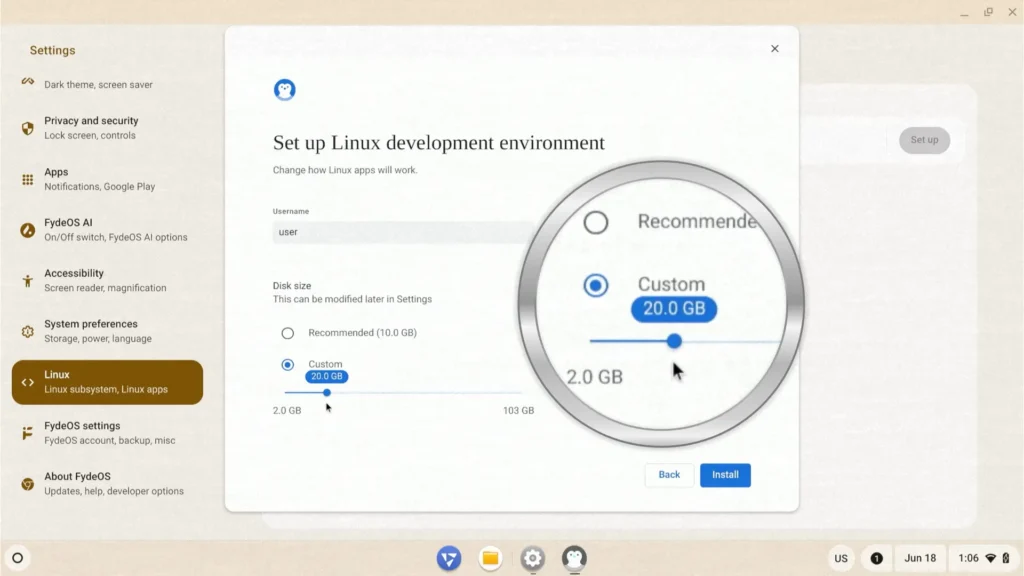Click the Linux code brackets icon
The width and height of the screenshot is (1024, 576).
pos(27,383)
